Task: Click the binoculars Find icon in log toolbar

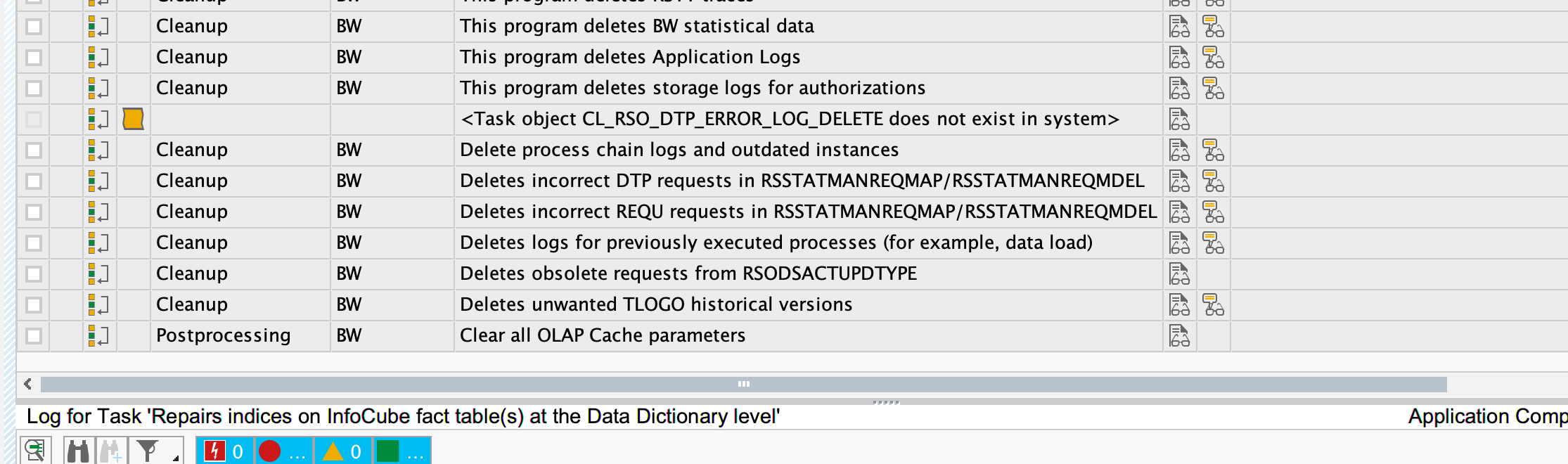Action: [x=78, y=451]
